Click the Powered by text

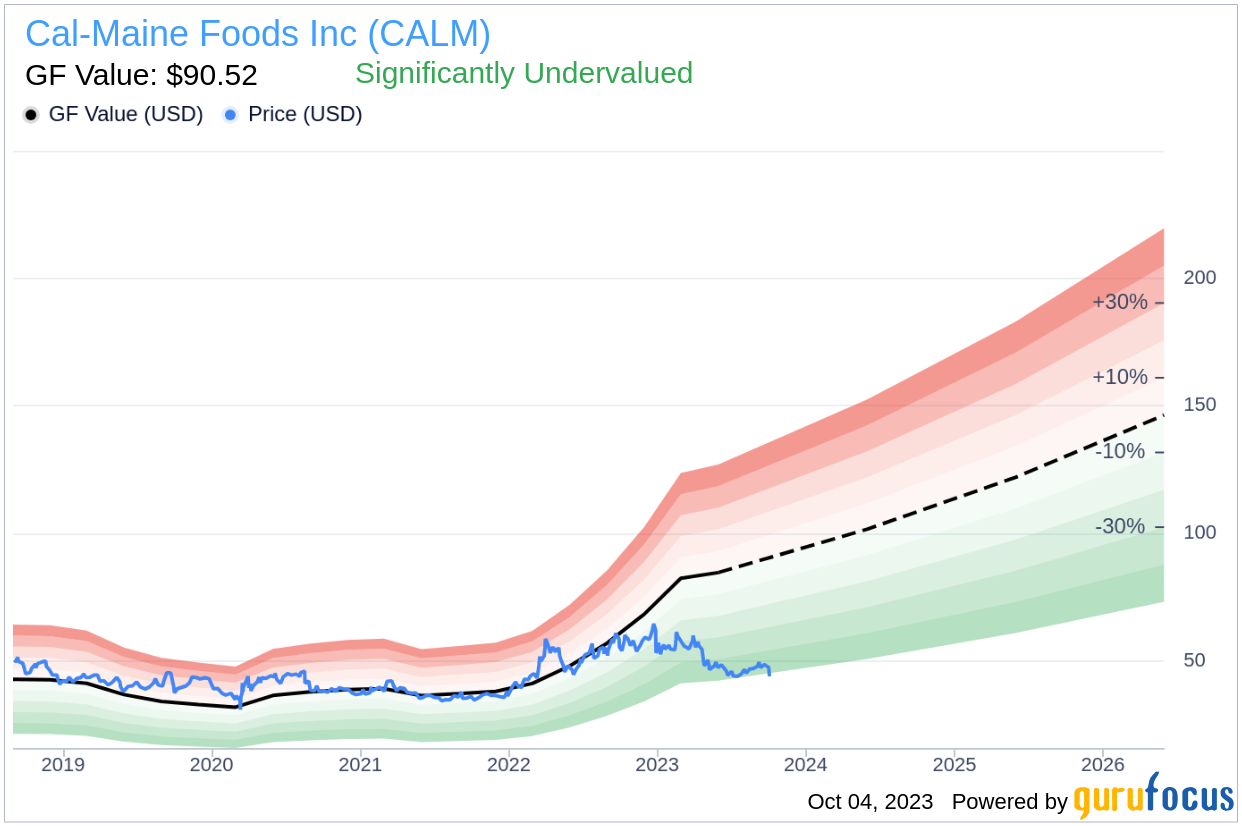pos(1010,802)
